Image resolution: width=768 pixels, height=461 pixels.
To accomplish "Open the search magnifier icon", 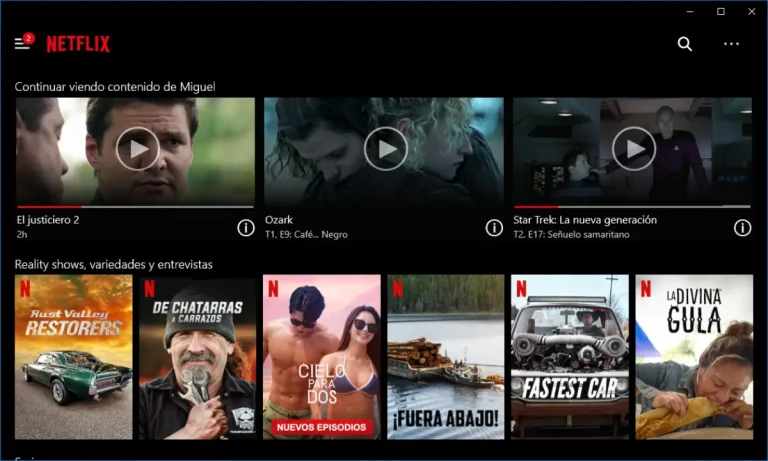I will [685, 44].
